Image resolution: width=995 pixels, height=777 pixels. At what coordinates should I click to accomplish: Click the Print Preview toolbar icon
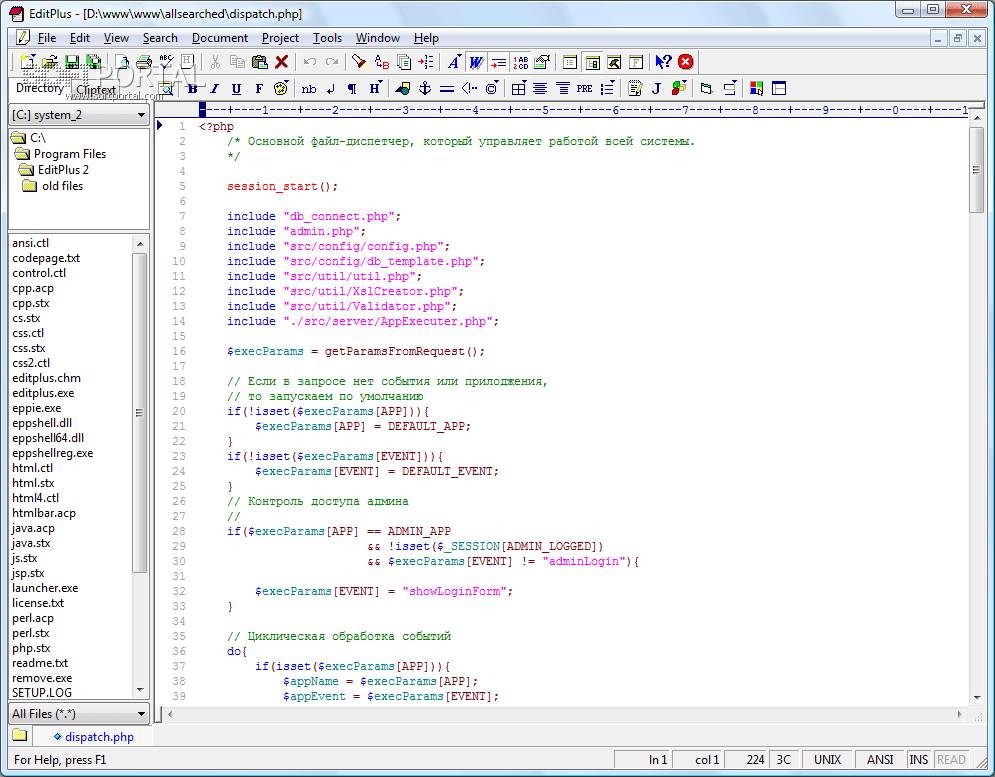pyautogui.click(x=122, y=62)
